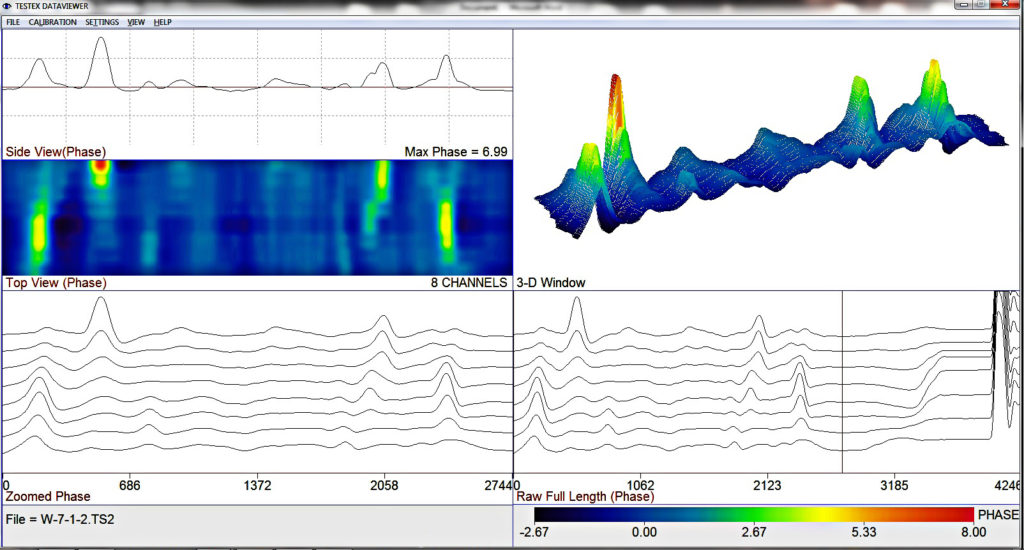1024x550 pixels.
Task: Click the 3185 axis tick in Raw Full Length
Action: pos(894,485)
